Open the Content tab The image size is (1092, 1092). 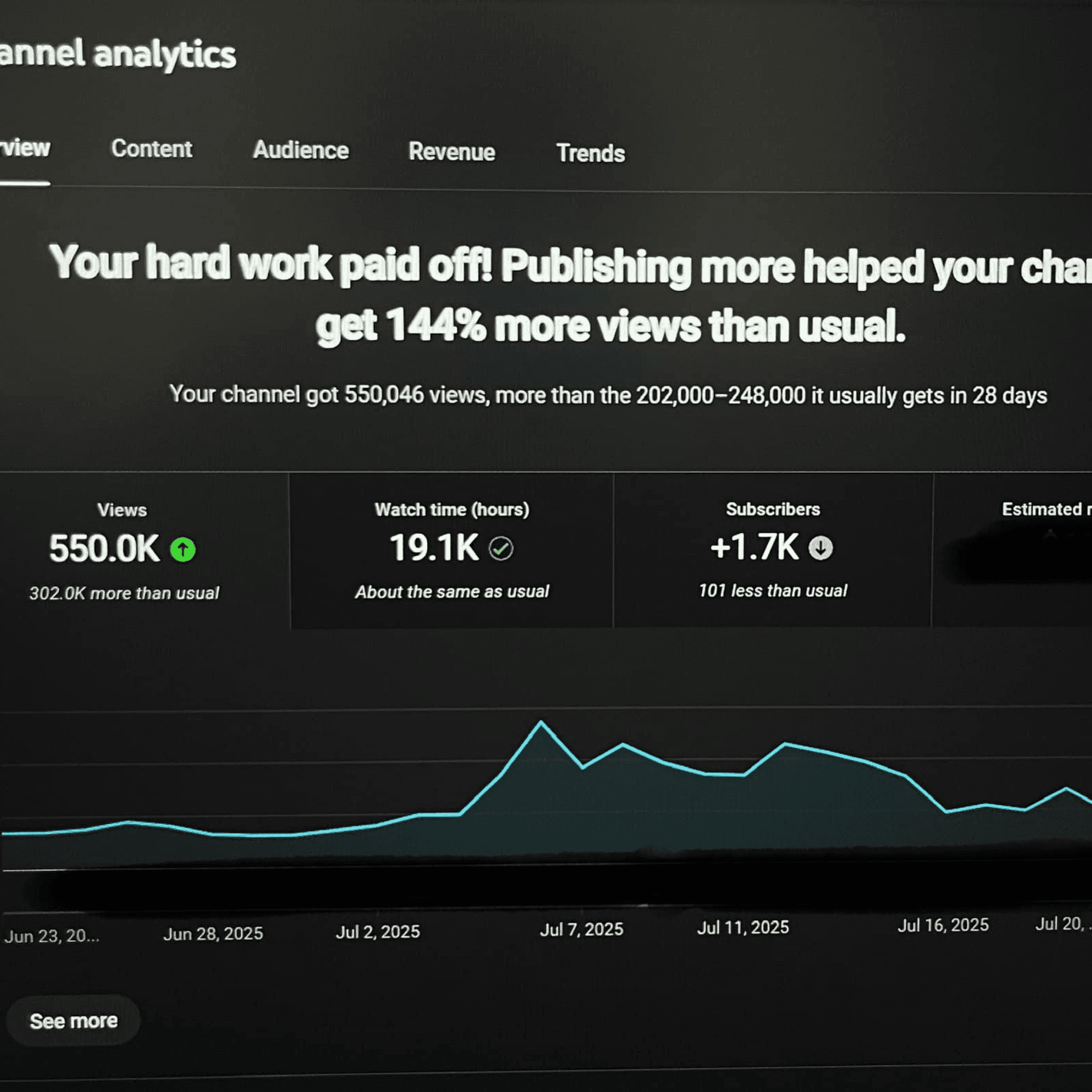(x=151, y=149)
